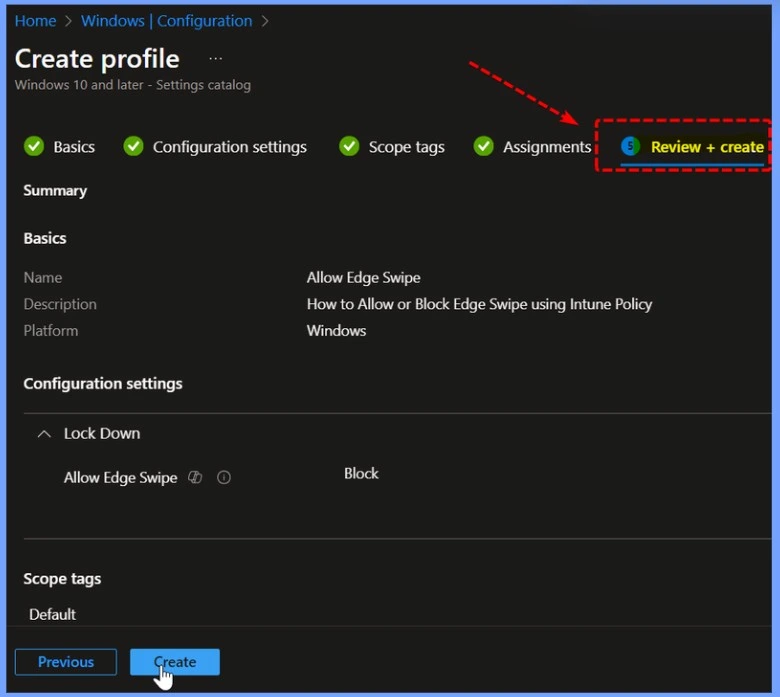The height and width of the screenshot is (697, 780).
Task: Click the green check icon for Basics
Action: [34, 146]
